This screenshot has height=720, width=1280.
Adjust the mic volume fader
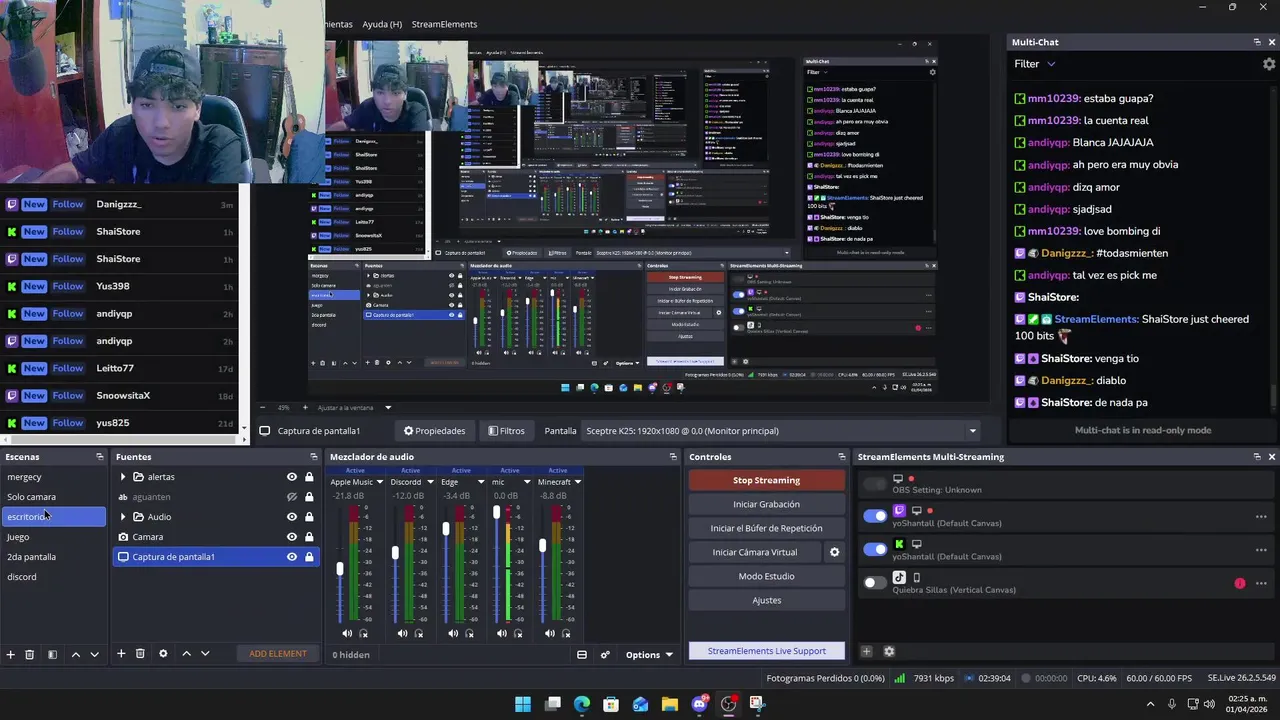[x=496, y=512]
